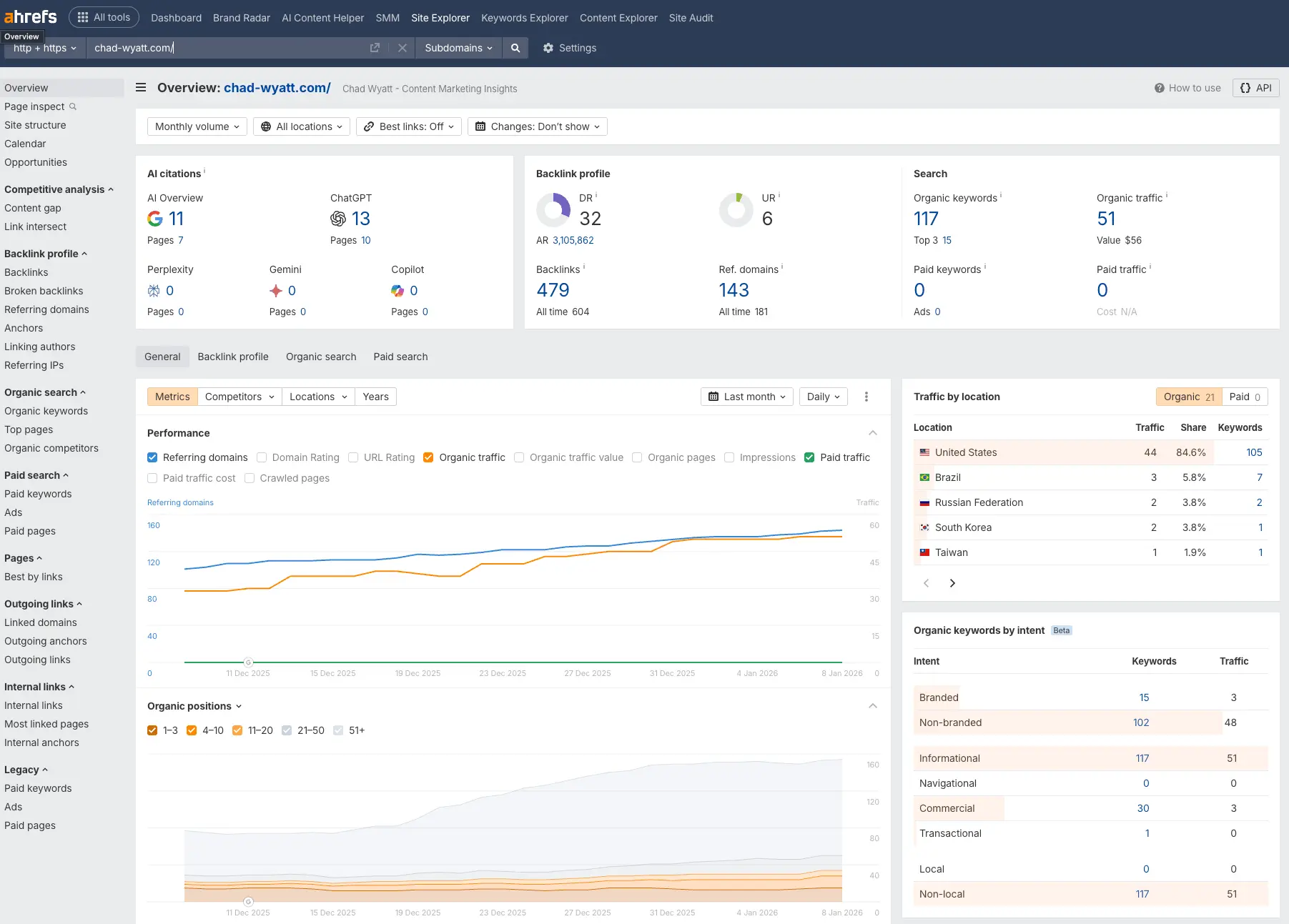Disable the Paid traffic checkbox
This screenshot has height=924, width=1289.
(809, 457)
